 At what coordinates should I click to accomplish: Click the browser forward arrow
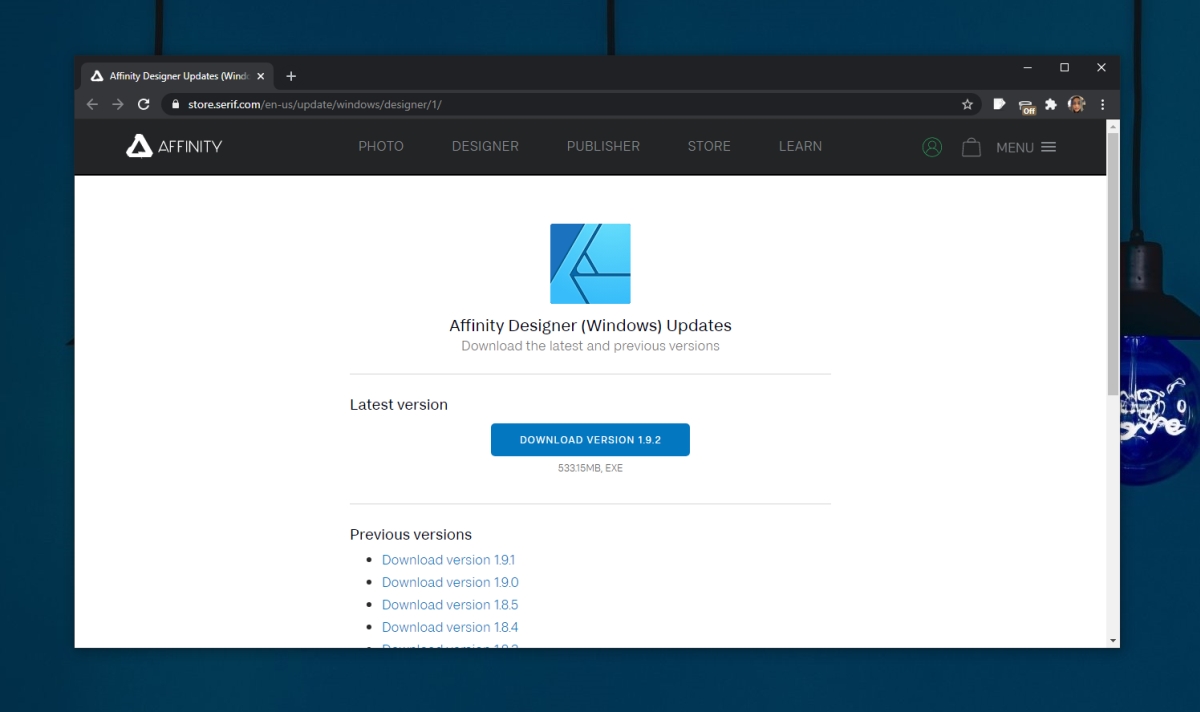click(x=118, y=104)
